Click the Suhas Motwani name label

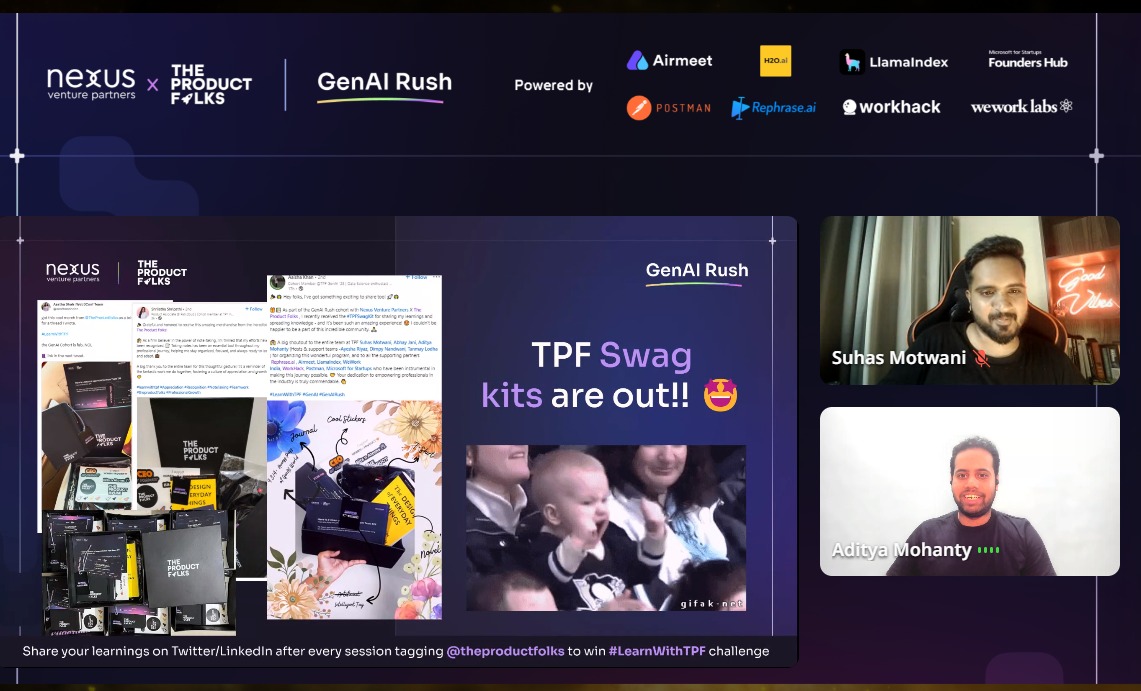(899, 358)
